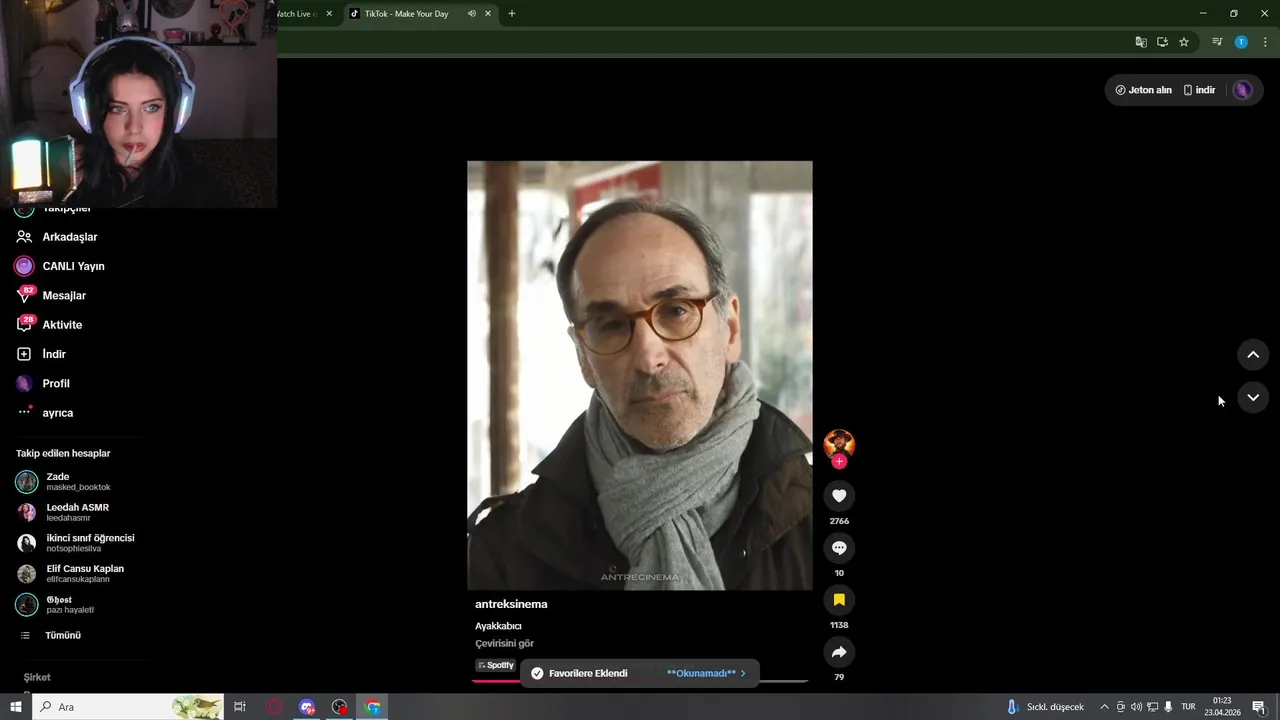Click the İndir app download button at top

pos(1199,90)
